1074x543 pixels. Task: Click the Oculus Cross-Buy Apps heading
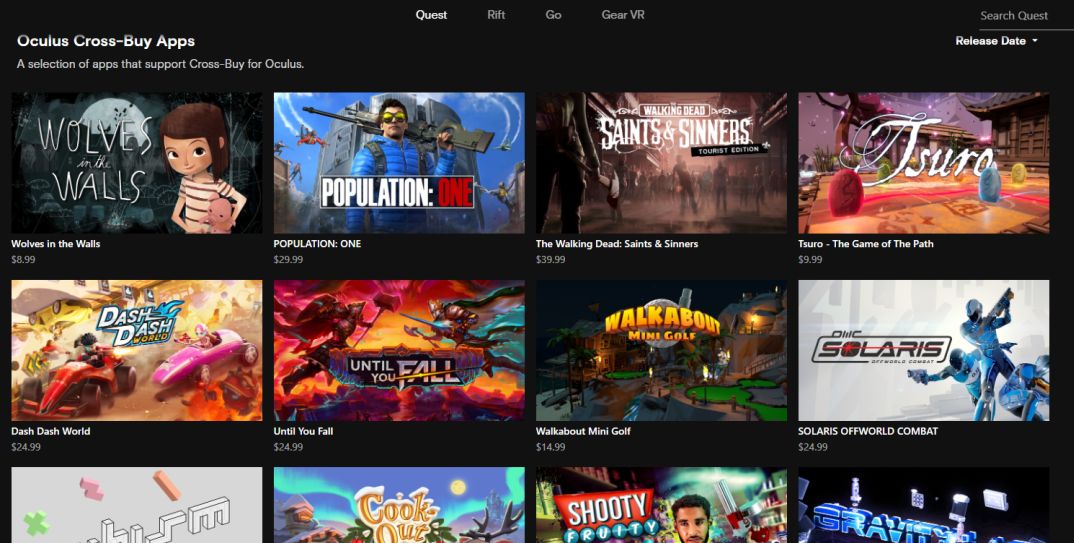(x=106, y=41)
